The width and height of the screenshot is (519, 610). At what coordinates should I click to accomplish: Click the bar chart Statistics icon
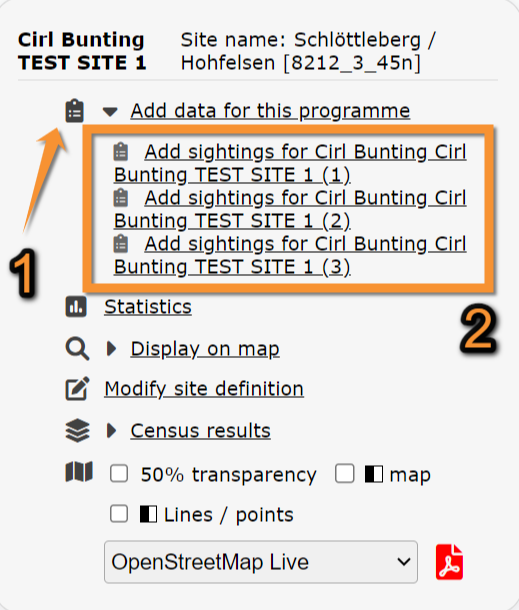(76, 307)
